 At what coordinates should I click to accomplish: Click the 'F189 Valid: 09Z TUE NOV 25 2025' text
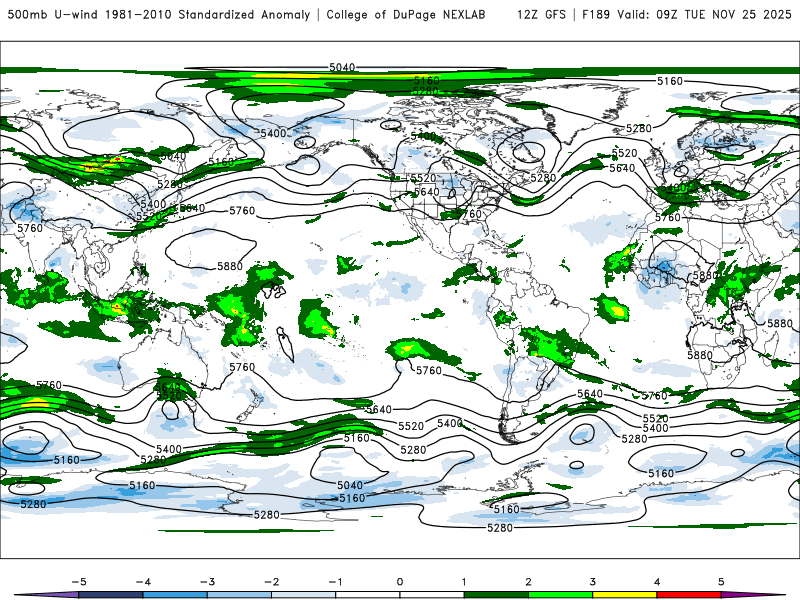pos(686,15)
